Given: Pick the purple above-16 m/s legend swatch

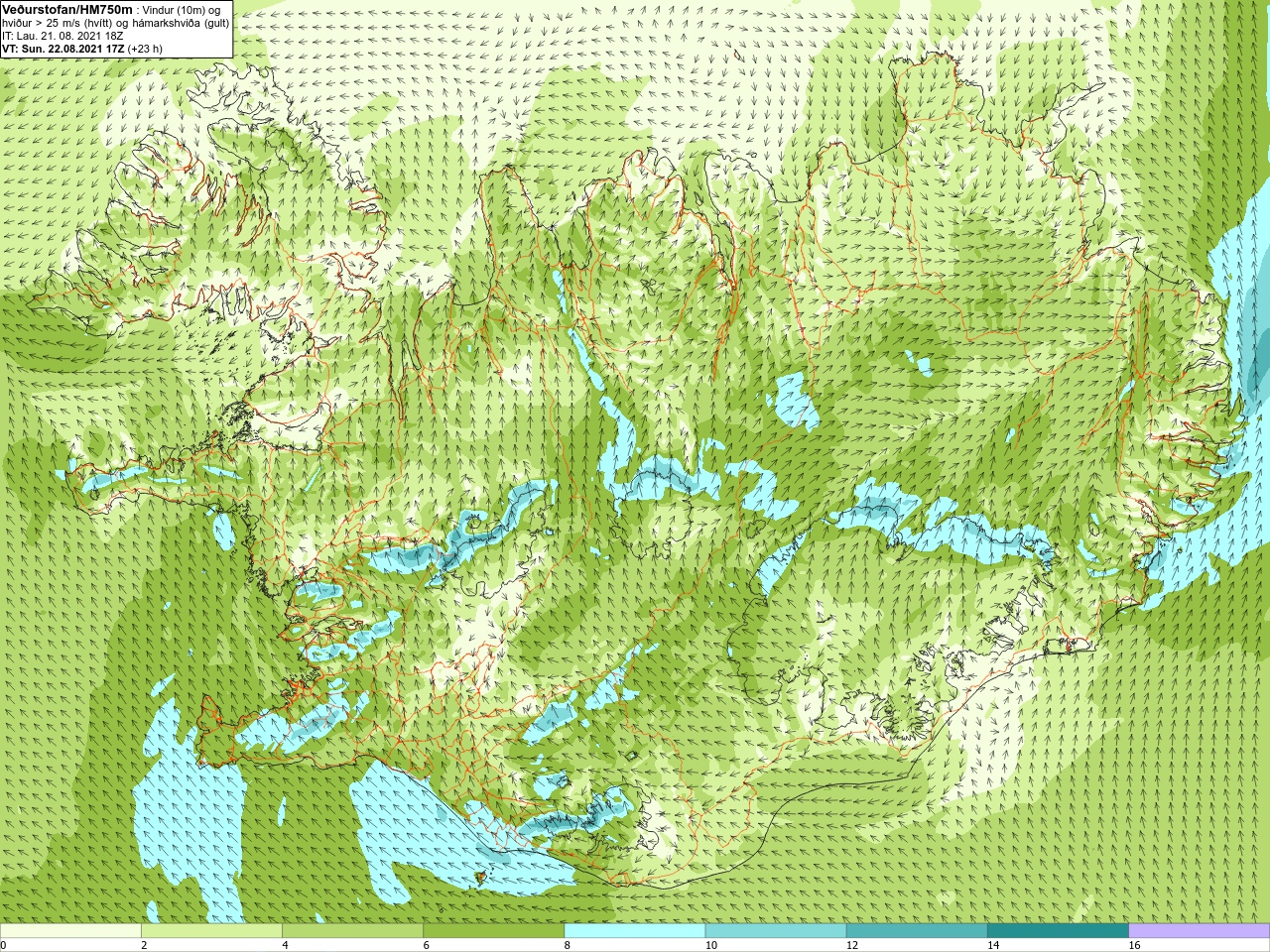Looking at the screenshot, I should click(x=1200, y=931).
